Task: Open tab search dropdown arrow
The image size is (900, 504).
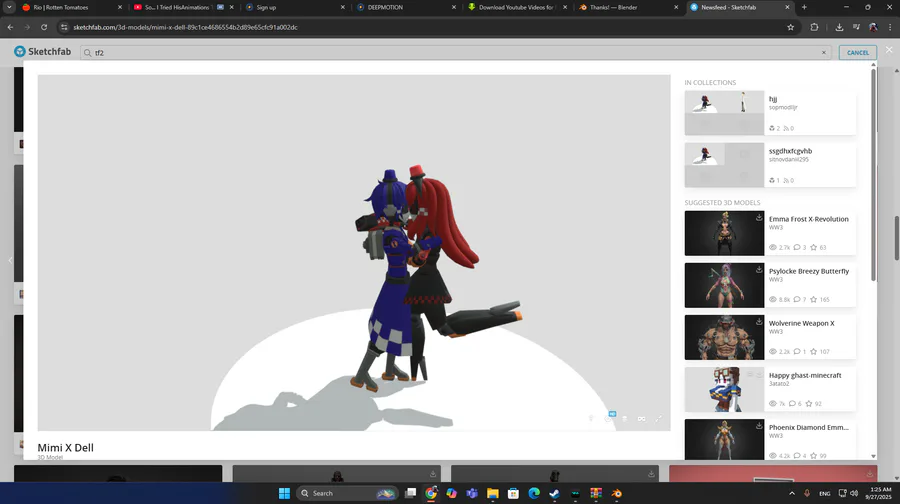Action: [x=9, y=7]
